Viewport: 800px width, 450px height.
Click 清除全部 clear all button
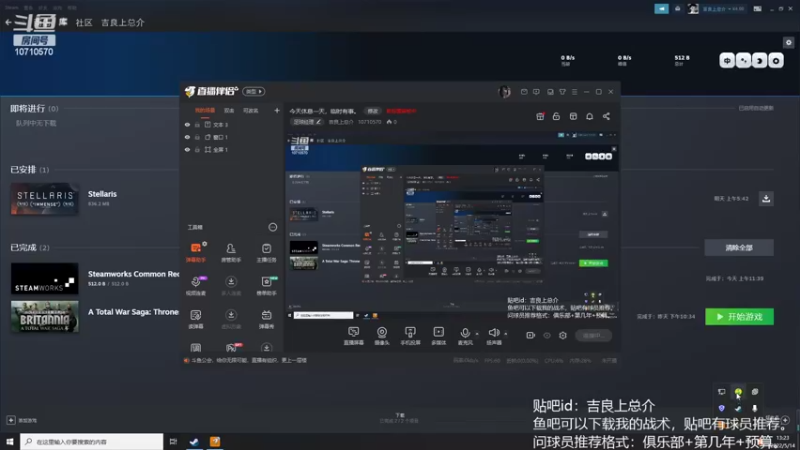click(739, 247)
